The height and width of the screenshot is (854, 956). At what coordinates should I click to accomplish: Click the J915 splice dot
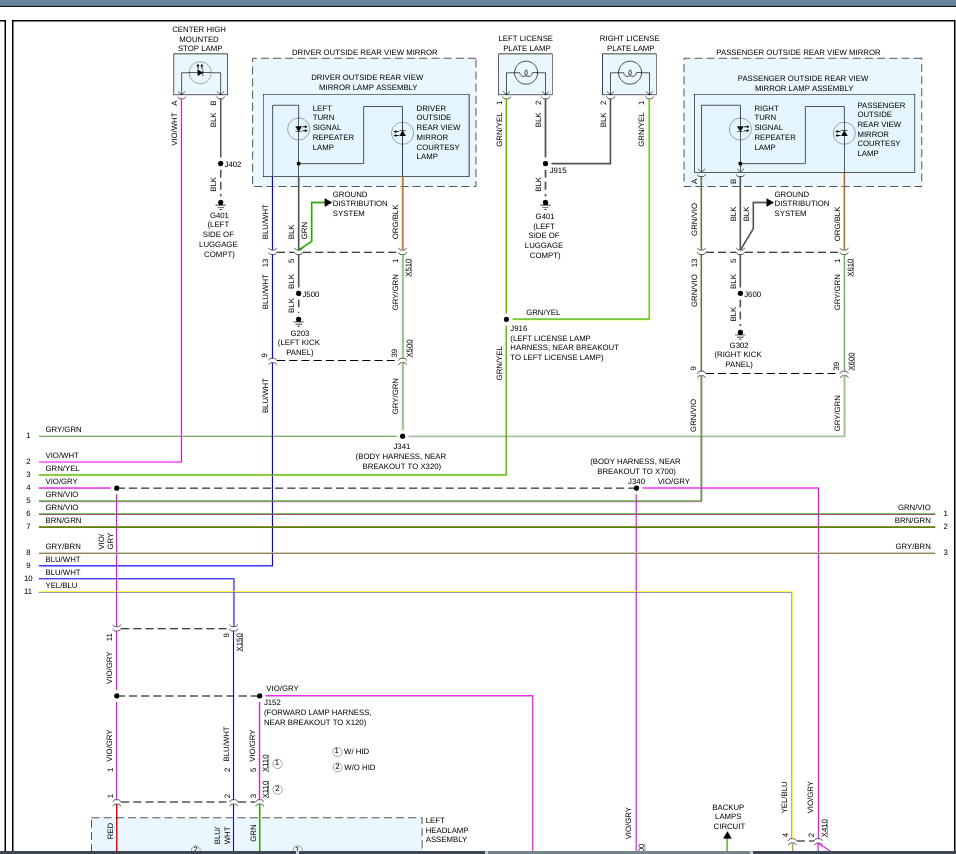point(545,164)
